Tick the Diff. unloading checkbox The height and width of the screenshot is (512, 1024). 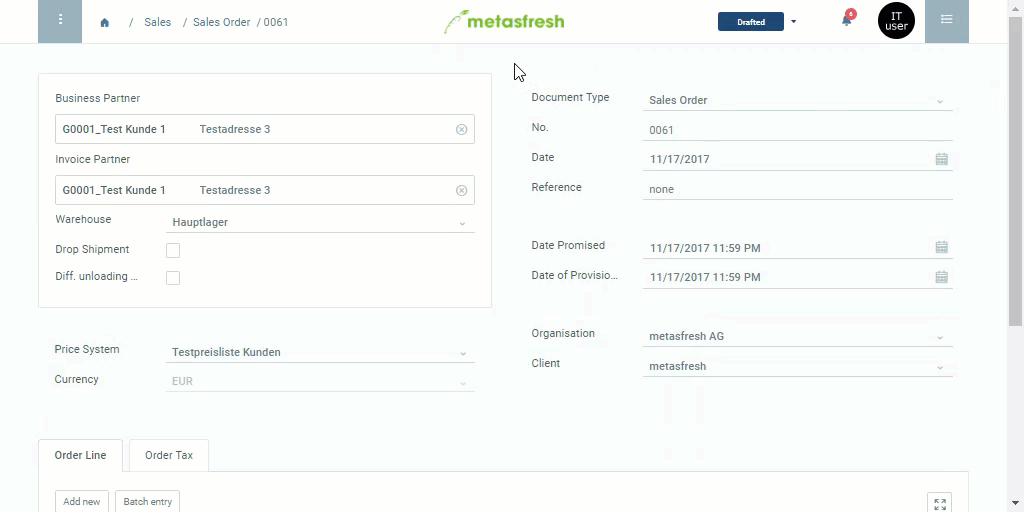coord(173,278)
